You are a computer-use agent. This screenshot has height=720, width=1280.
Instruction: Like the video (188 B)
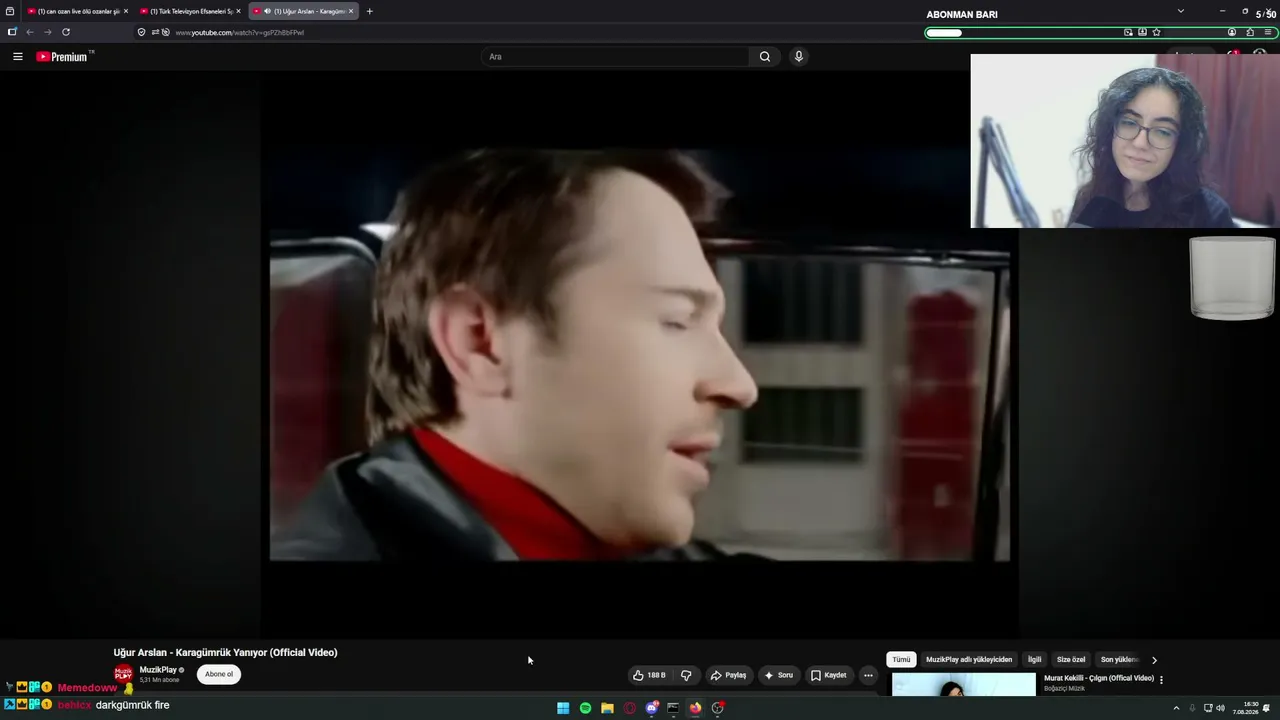[649, 675]
